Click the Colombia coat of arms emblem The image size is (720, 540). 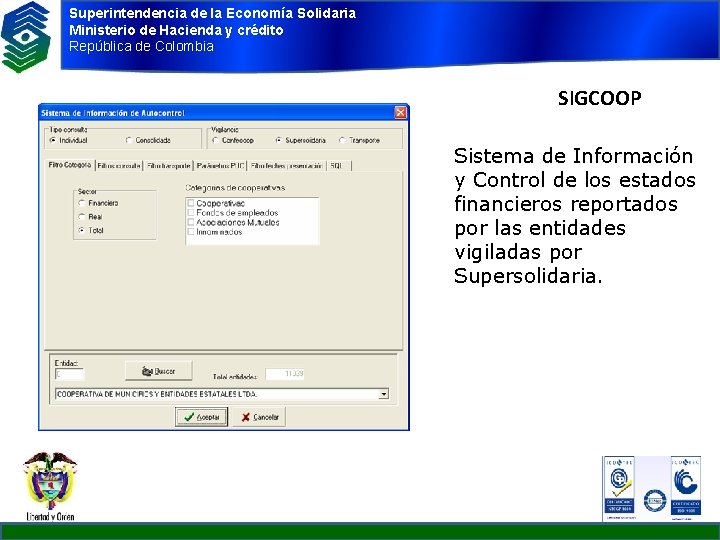coord(50,480)
